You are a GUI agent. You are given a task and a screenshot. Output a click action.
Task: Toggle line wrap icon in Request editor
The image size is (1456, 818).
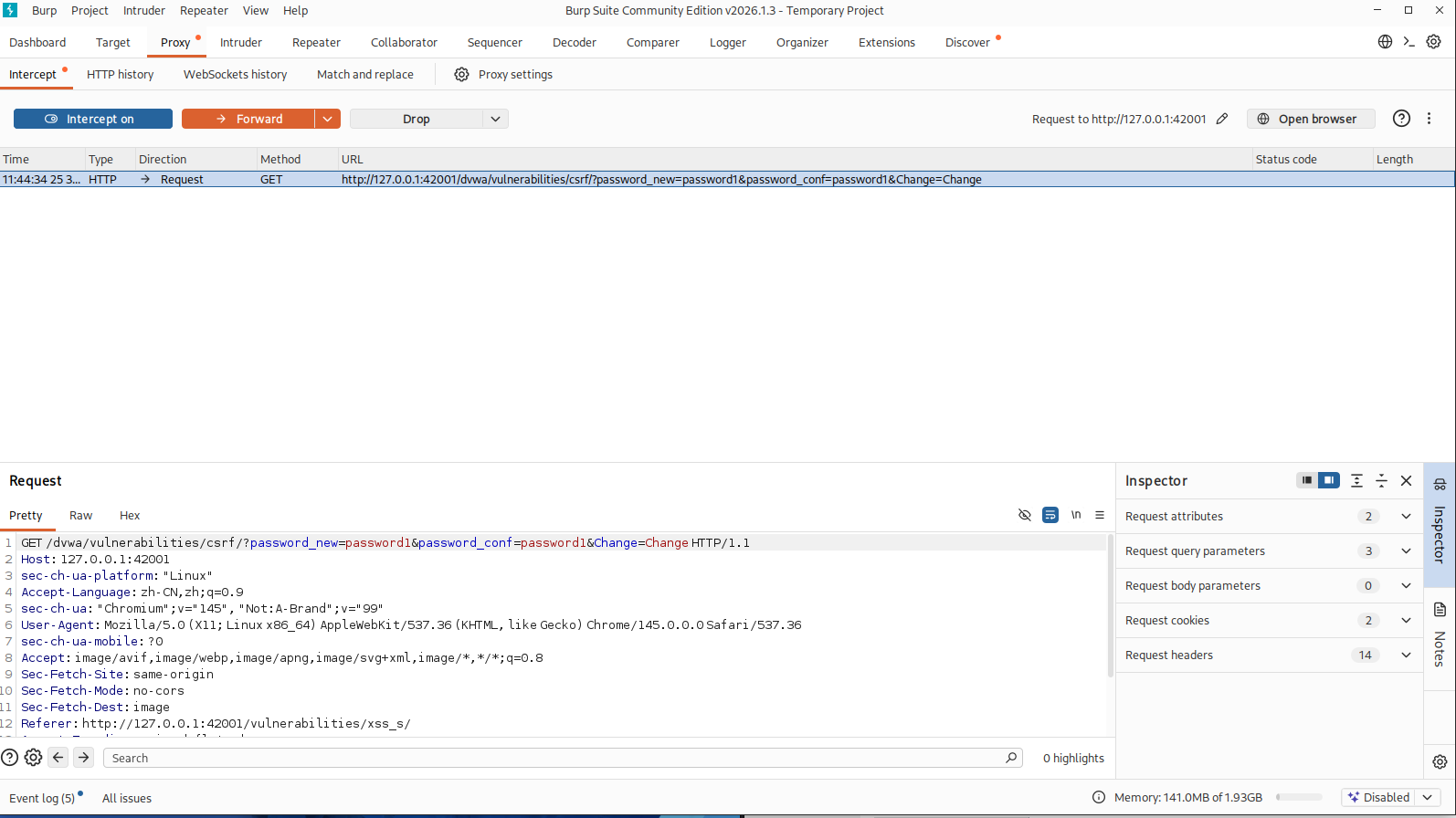pyautogui.click(x=1050, y=515)
